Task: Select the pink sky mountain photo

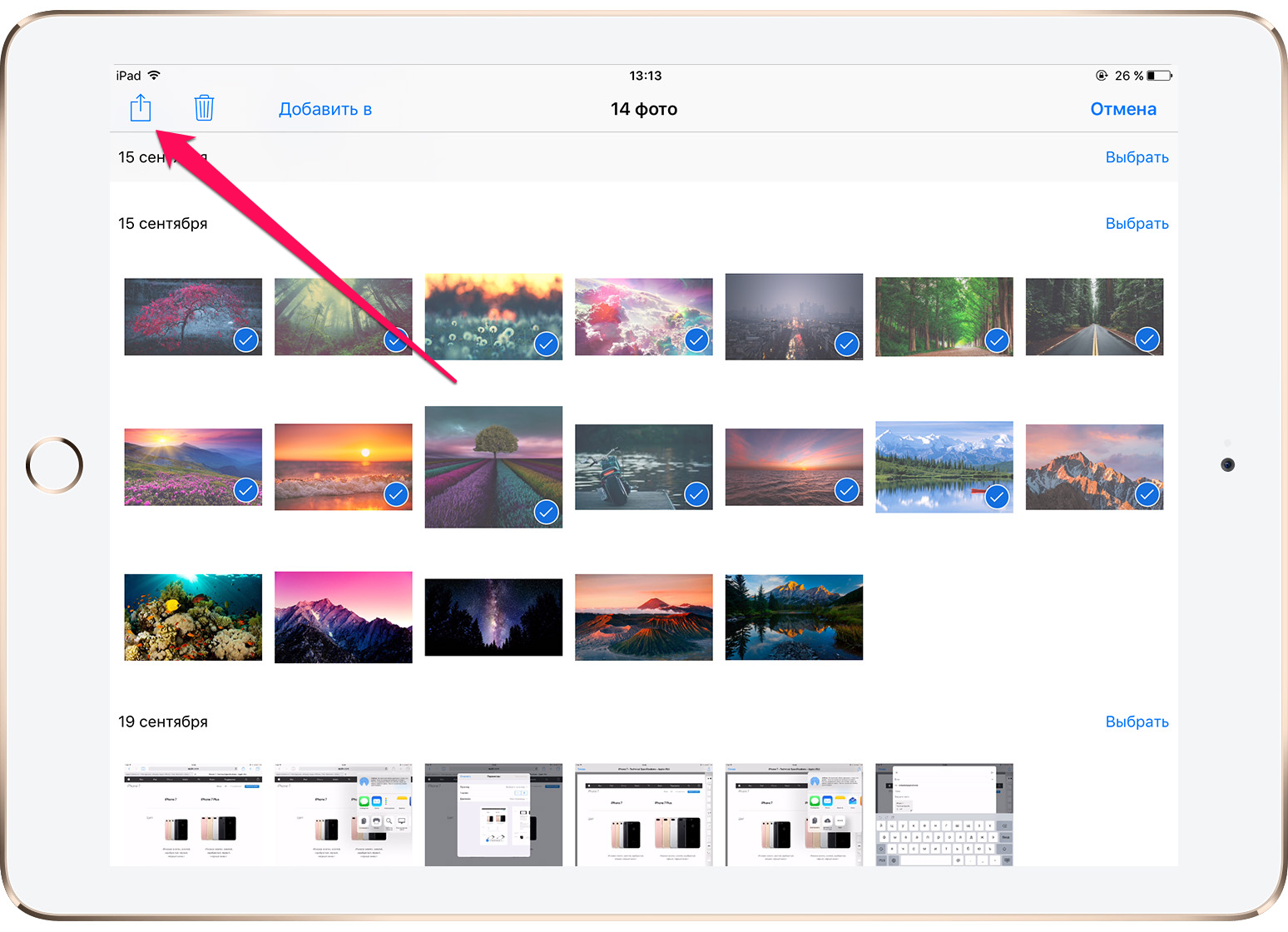Action: 344,617
